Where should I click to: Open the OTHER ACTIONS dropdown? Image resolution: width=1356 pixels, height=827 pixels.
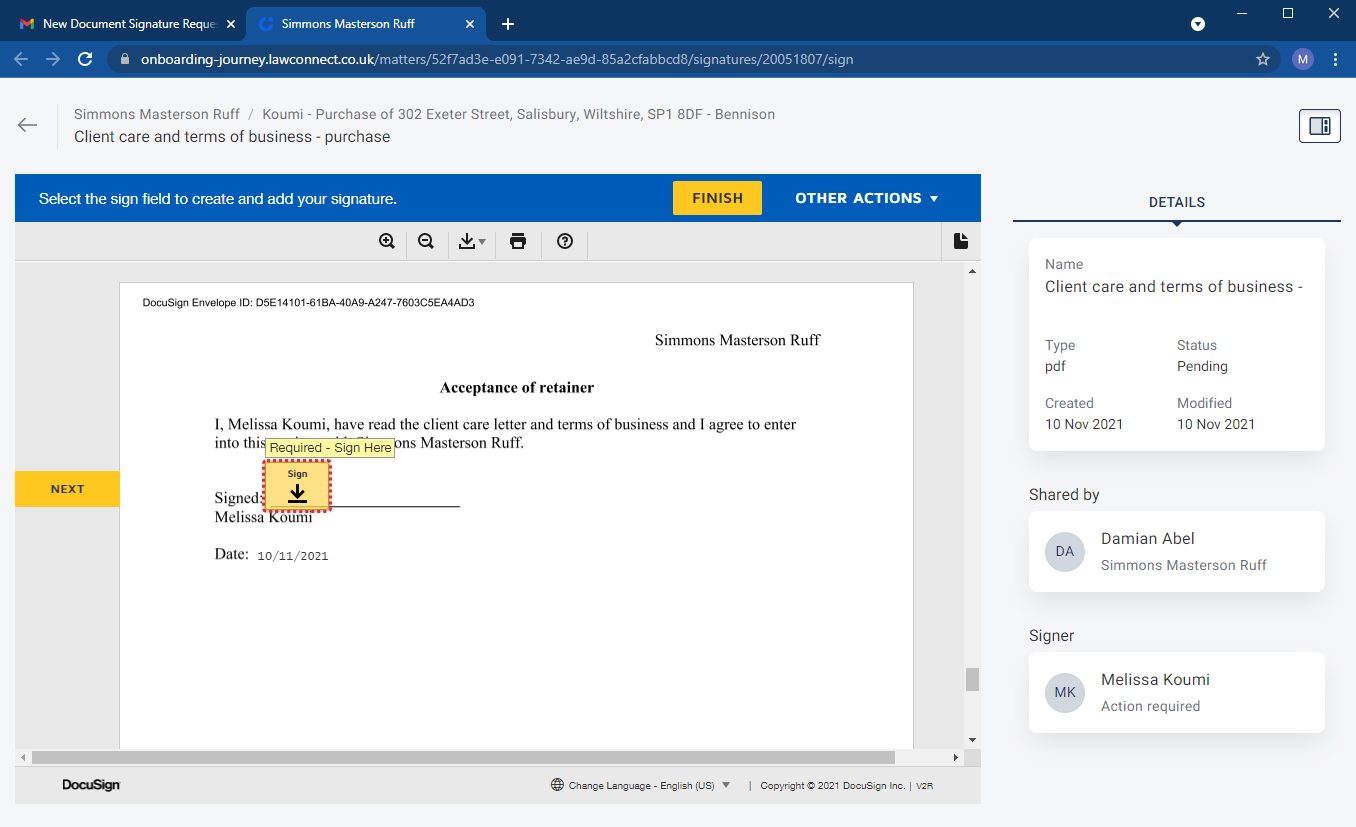(866, 197)
